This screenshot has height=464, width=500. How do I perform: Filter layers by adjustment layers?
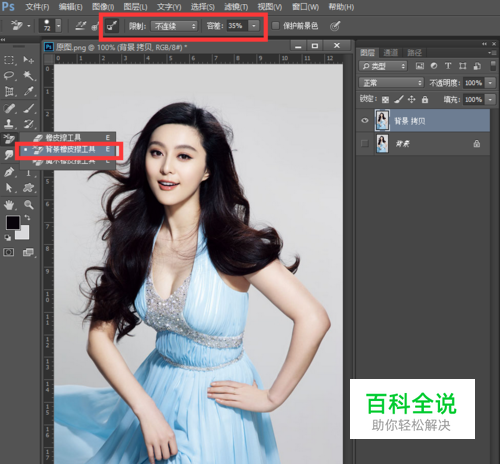pos(434,66)
